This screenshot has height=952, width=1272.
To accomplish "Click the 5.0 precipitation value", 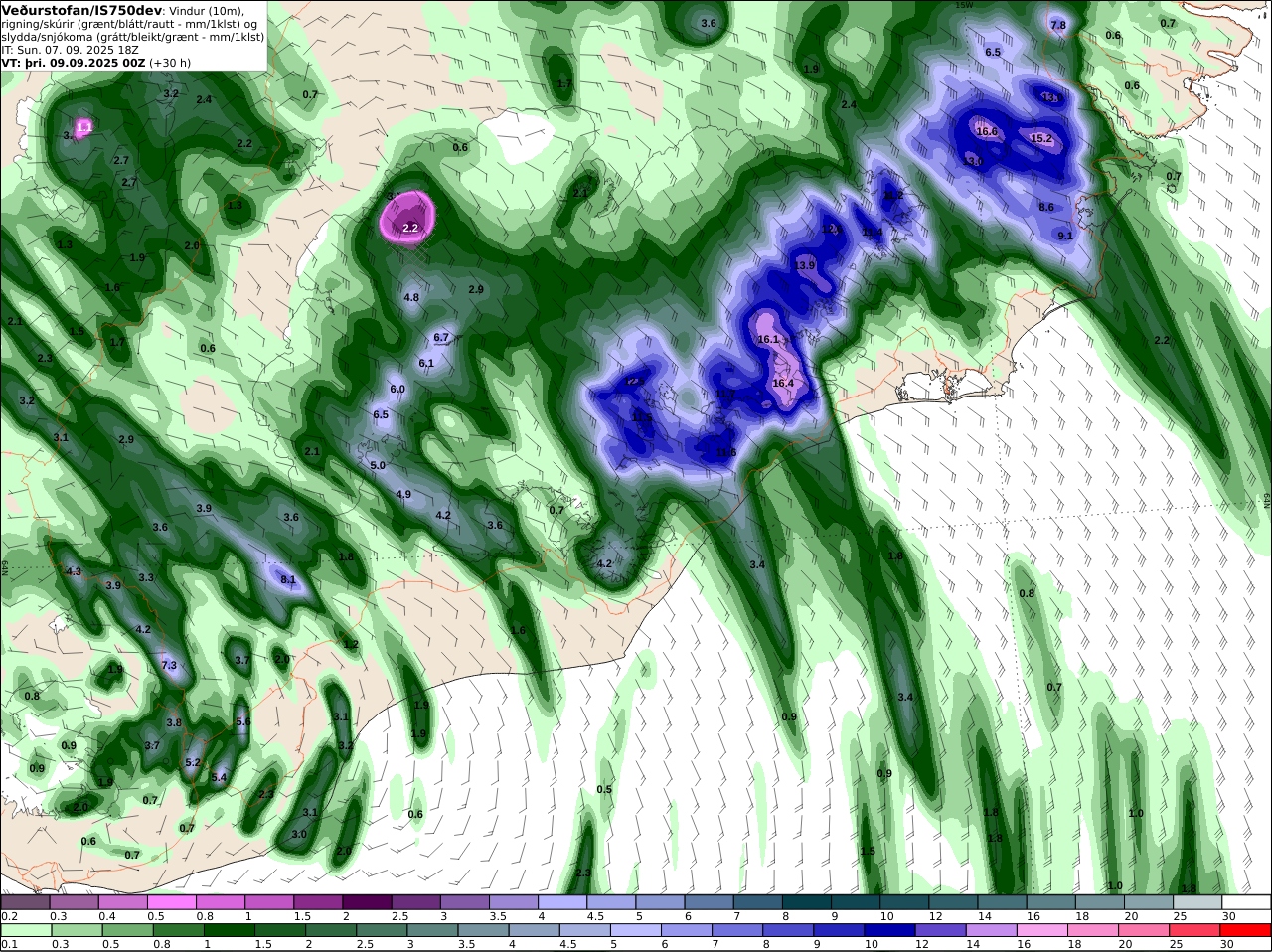I will pos(377,465).
